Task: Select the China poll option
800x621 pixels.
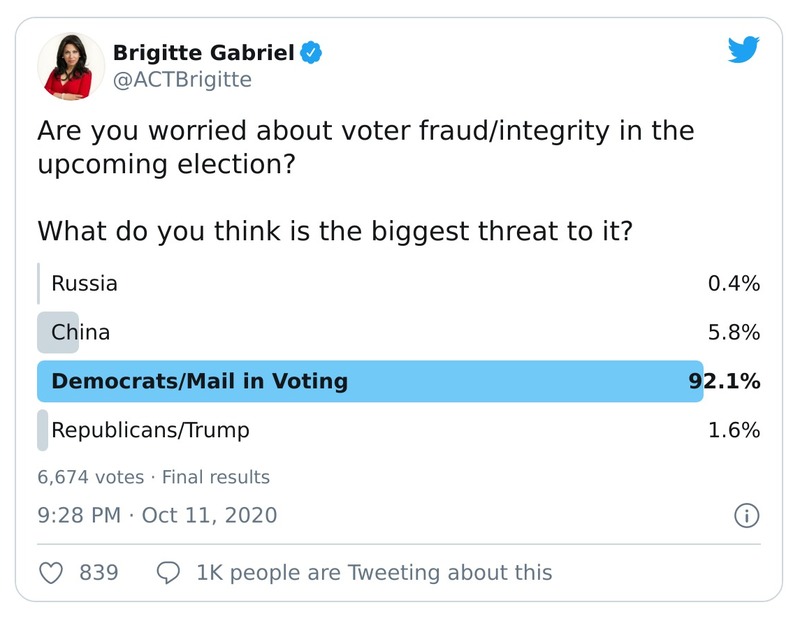Action: point(80,332)
